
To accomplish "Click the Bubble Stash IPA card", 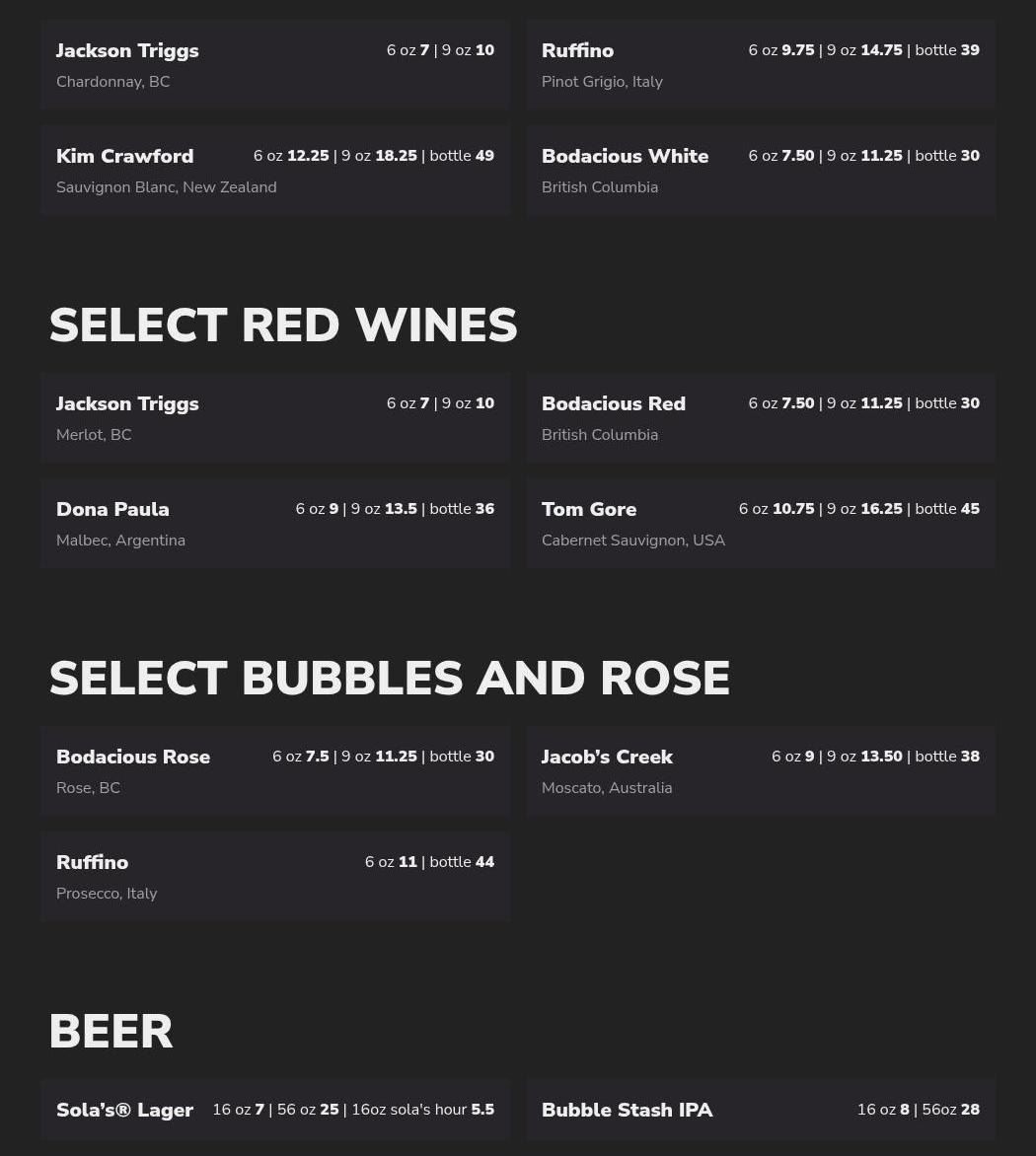I will tap(760, 1111).
